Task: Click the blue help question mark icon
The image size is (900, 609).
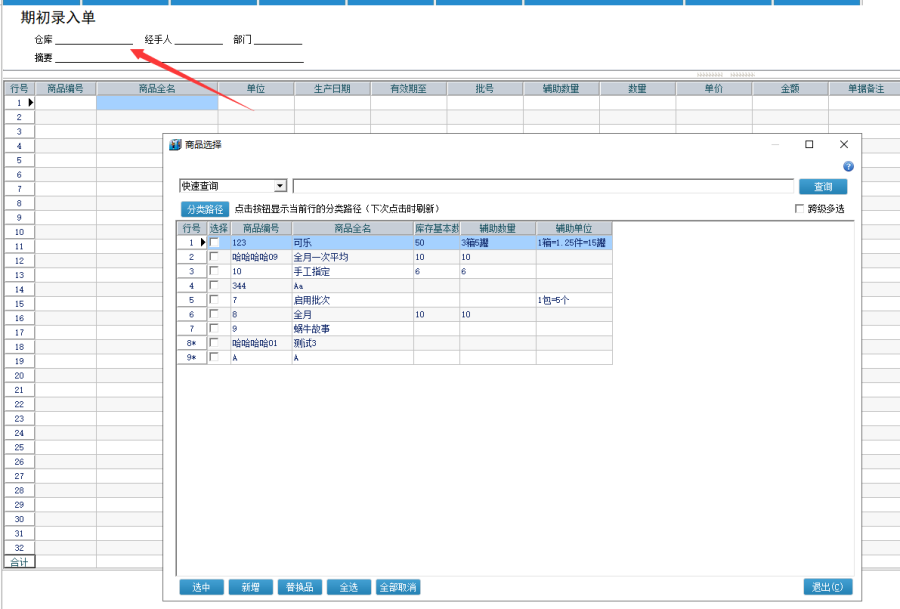Action: (x=848, y=166)
